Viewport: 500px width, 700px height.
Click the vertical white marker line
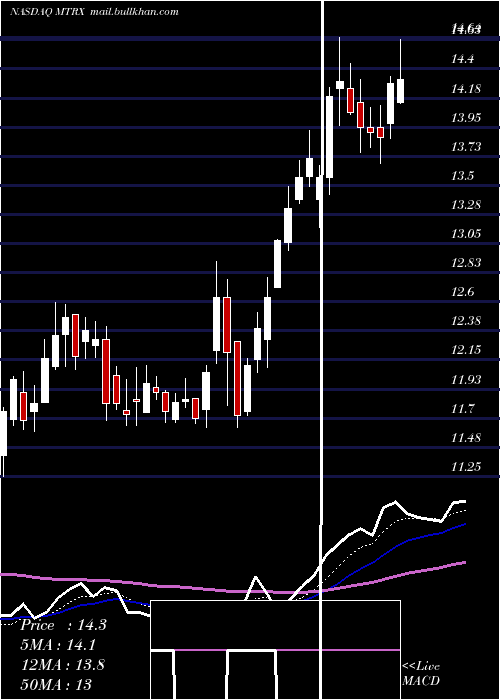(x=321, y=350)
